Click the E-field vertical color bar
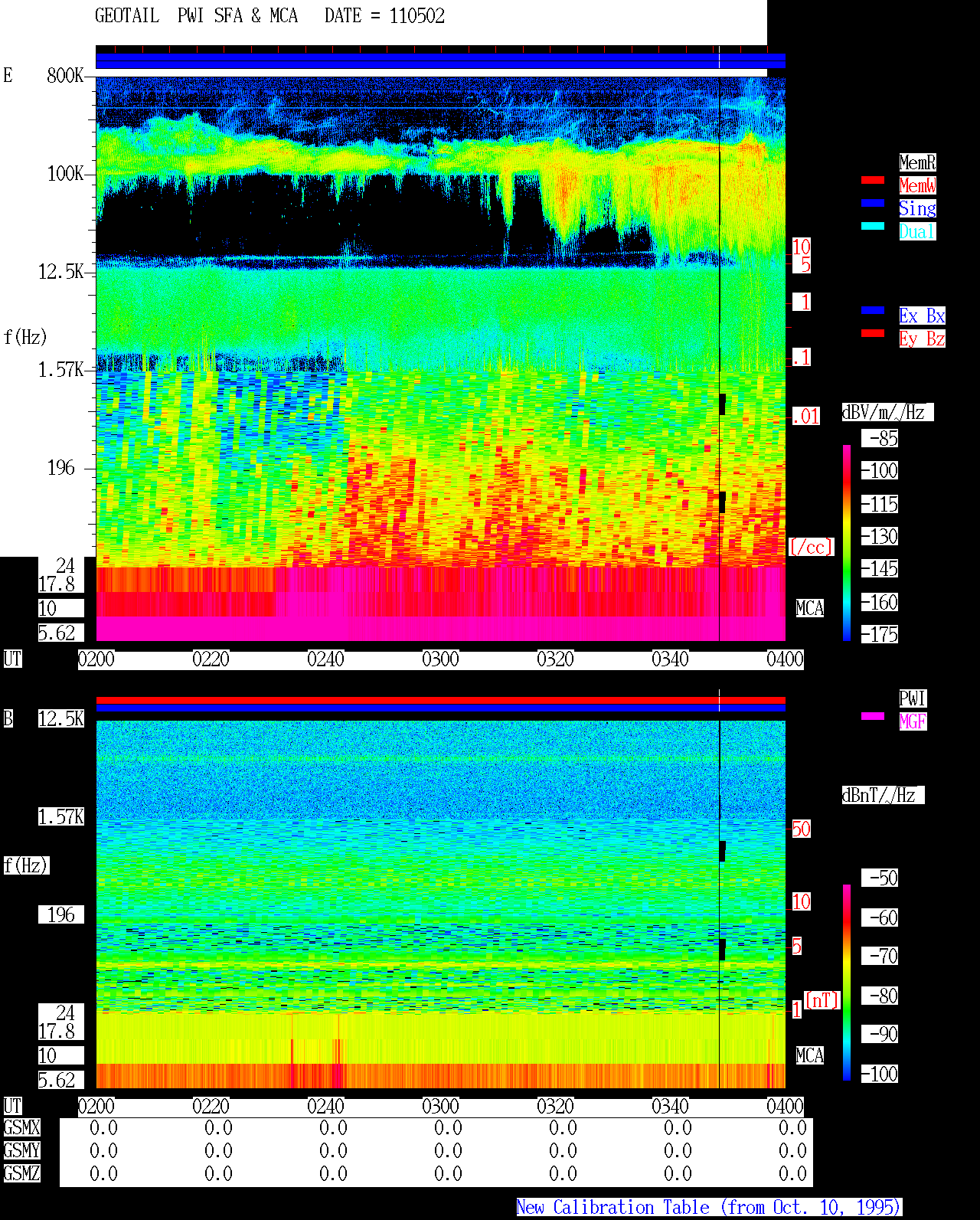 [847, 542]
